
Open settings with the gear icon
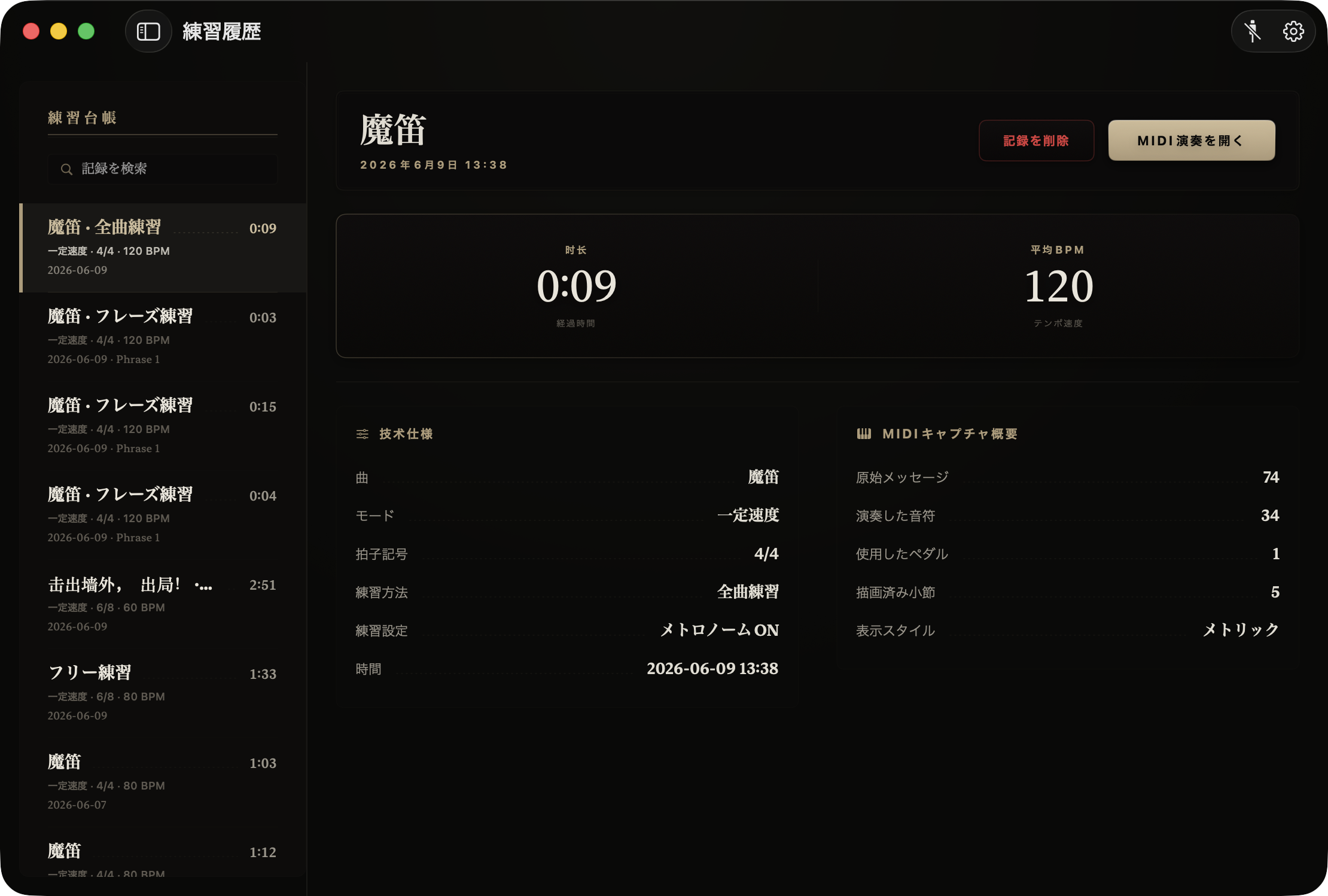coord(1293,31)
